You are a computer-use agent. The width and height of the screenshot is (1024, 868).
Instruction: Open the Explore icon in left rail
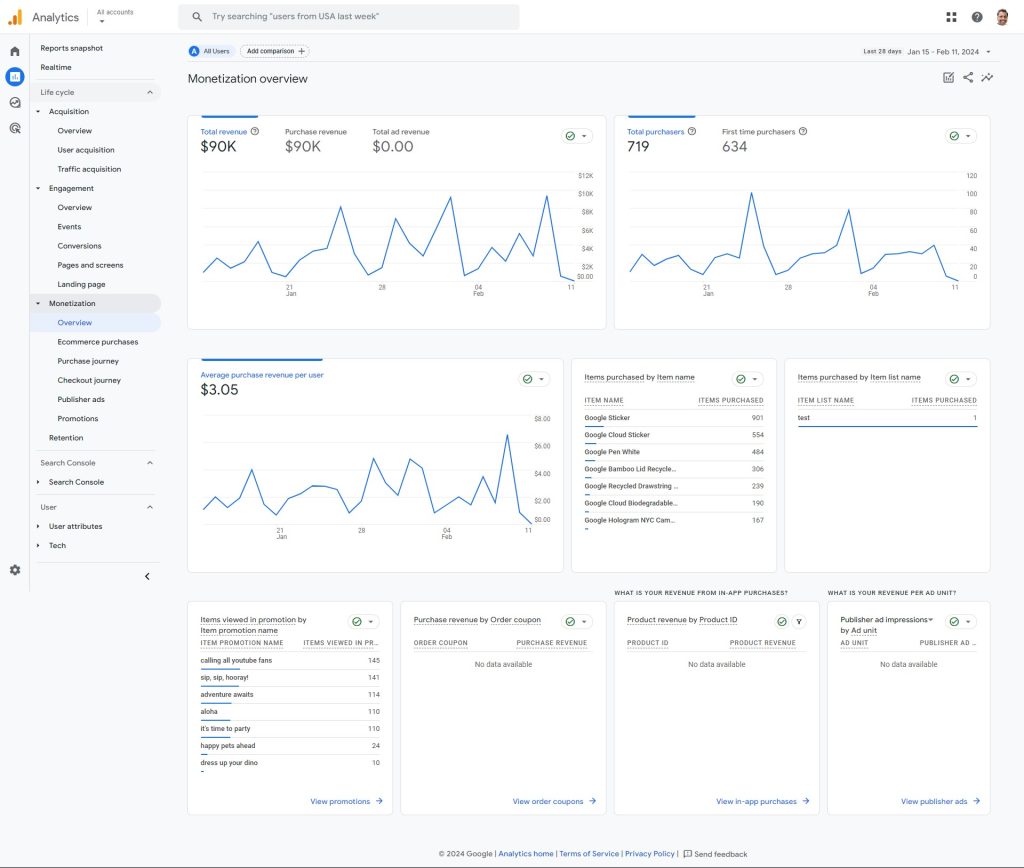coord(14,103)
